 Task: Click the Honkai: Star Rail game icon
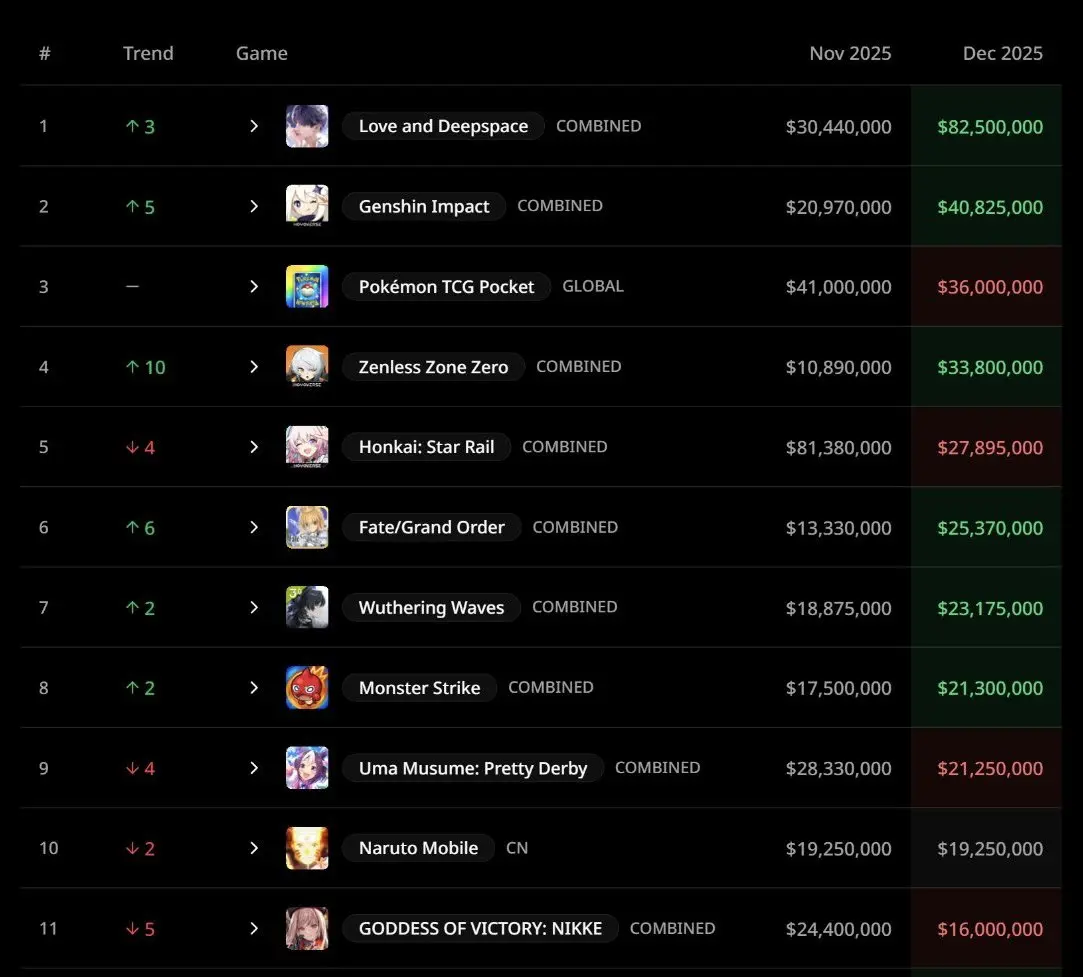(x=307, y=447)
